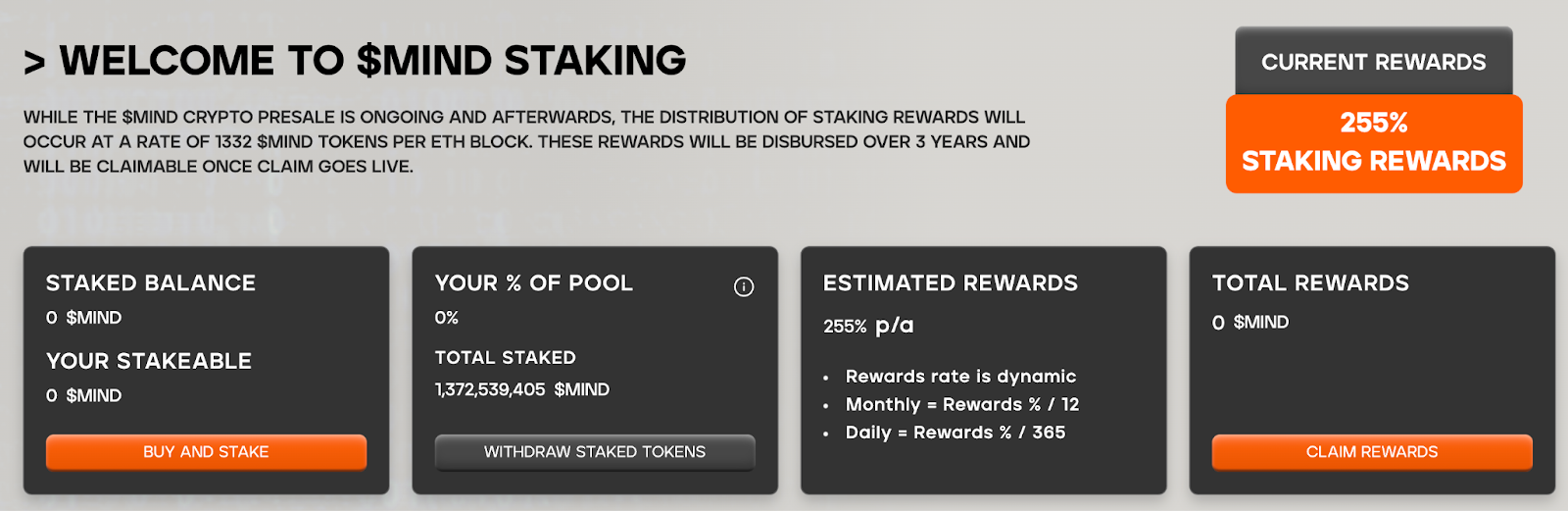This screenshot has height=511, width=1568.
Task: Click the 255% p/a rate text
Action: (868, 326)
